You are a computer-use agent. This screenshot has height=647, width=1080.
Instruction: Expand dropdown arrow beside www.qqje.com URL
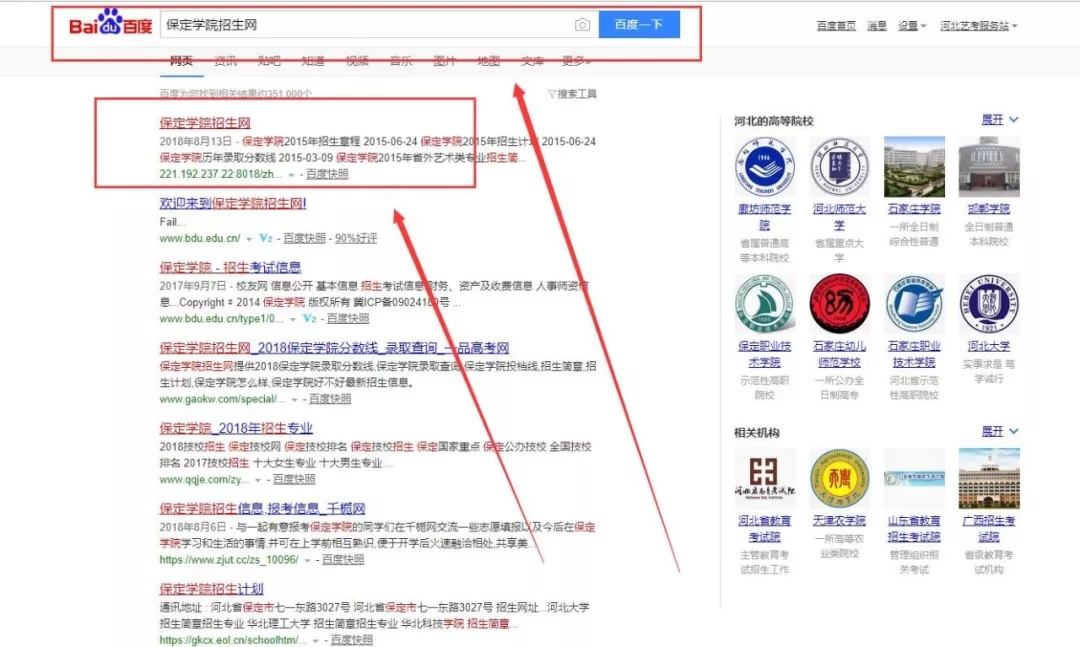(258, 480)
